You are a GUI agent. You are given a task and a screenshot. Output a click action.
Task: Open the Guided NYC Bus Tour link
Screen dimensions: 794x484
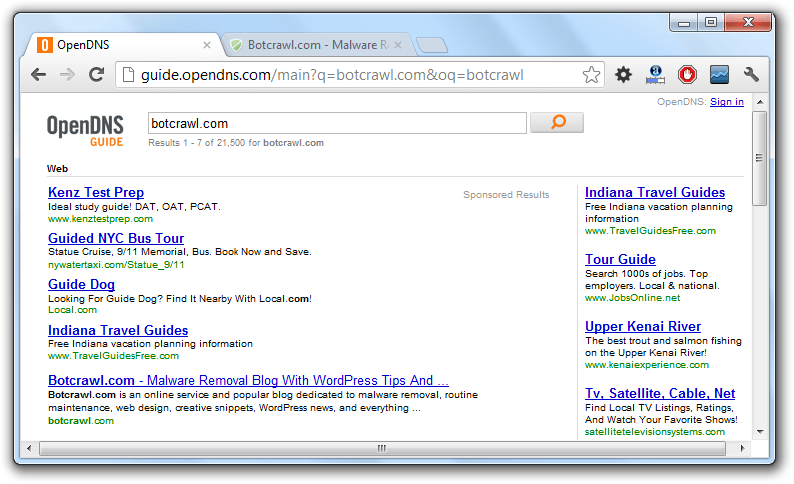(116, 238)
